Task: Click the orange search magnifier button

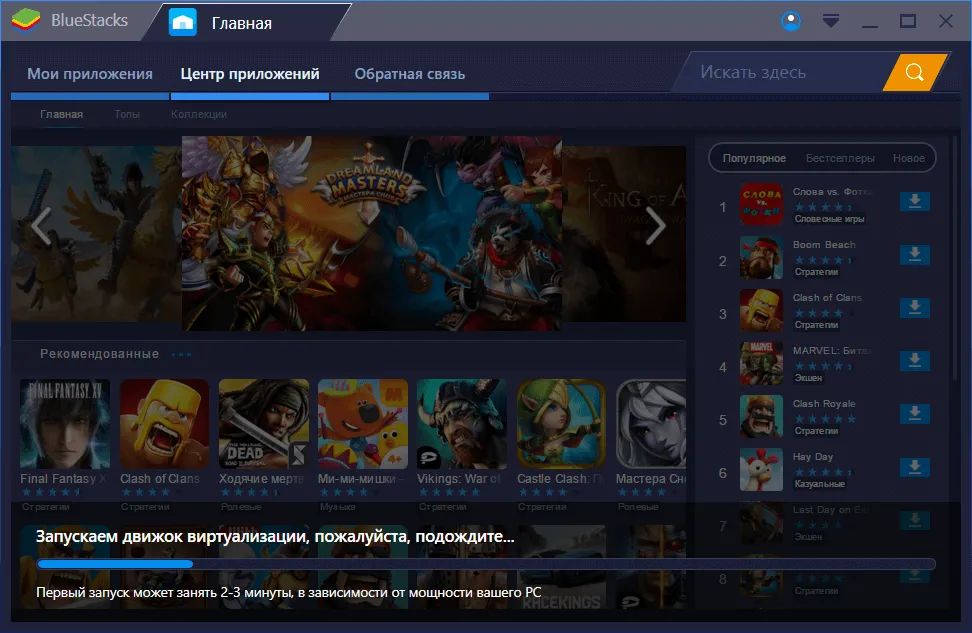Action: [914, 72]
